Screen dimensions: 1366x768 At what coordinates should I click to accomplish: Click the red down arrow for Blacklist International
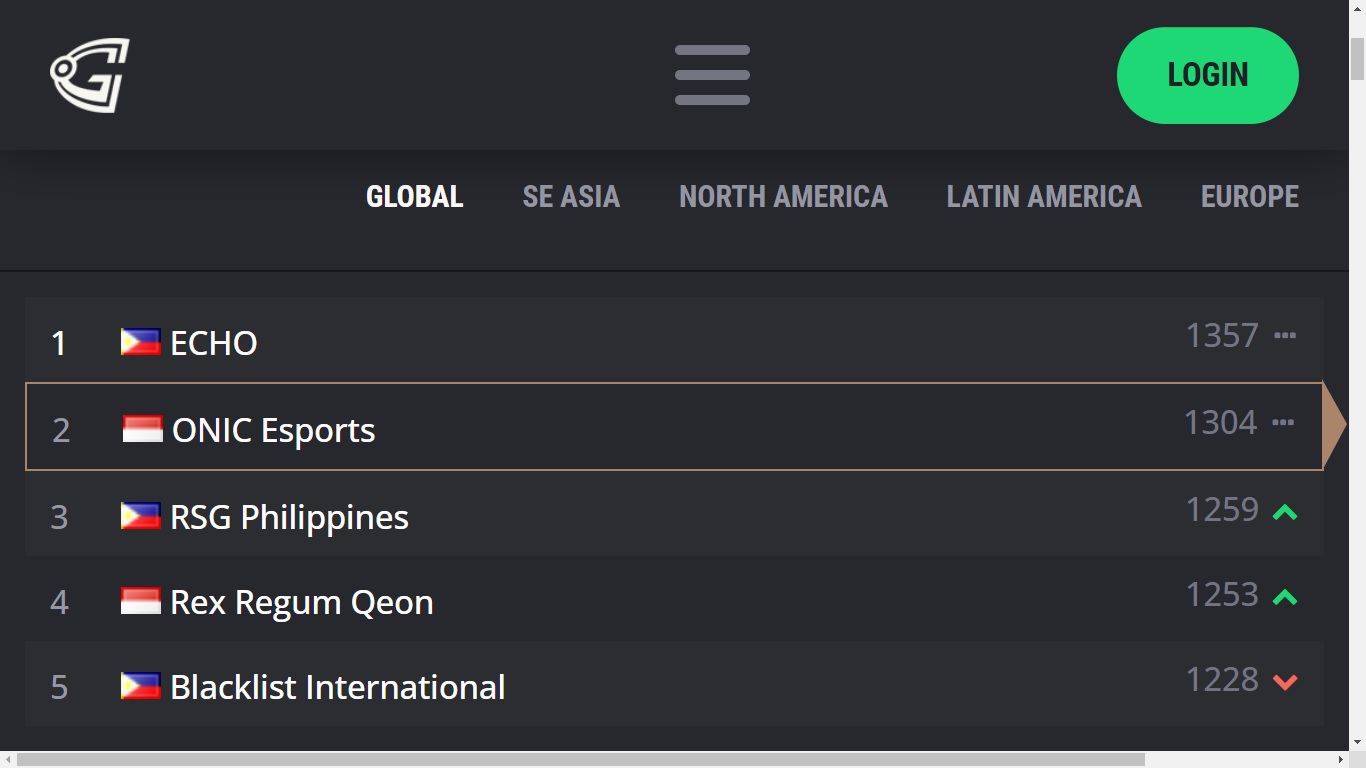pos(1284,682)
